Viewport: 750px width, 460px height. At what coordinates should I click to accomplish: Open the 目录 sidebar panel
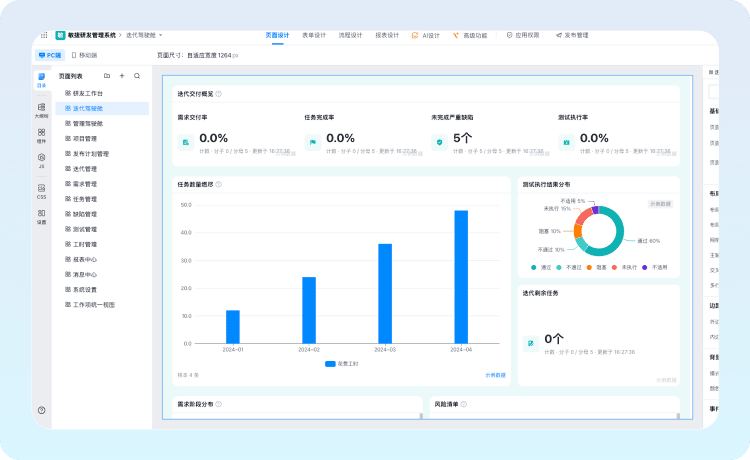[x=42, y=80]
